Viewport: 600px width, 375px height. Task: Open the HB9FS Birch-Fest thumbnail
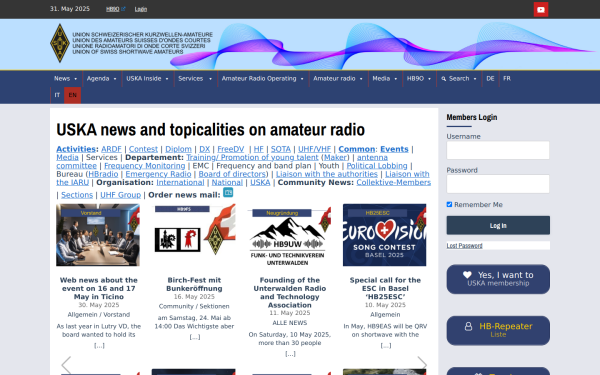(x=194, y=235)
